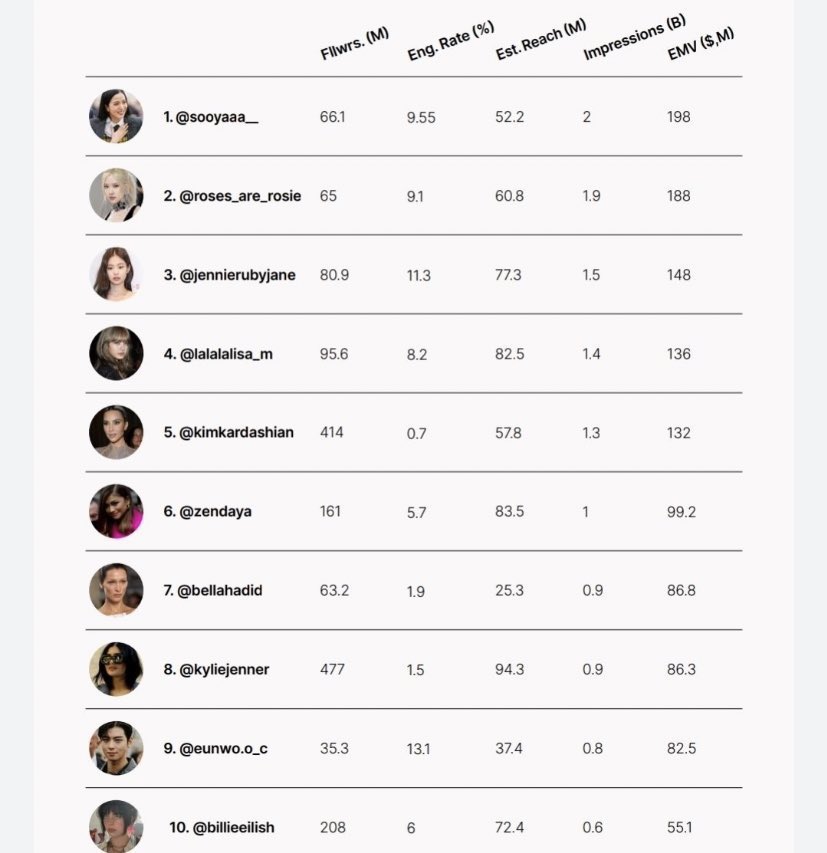Select the @jennierubyjane profile photo
Screen dimensions: 827x853
[x=116, y=274]
